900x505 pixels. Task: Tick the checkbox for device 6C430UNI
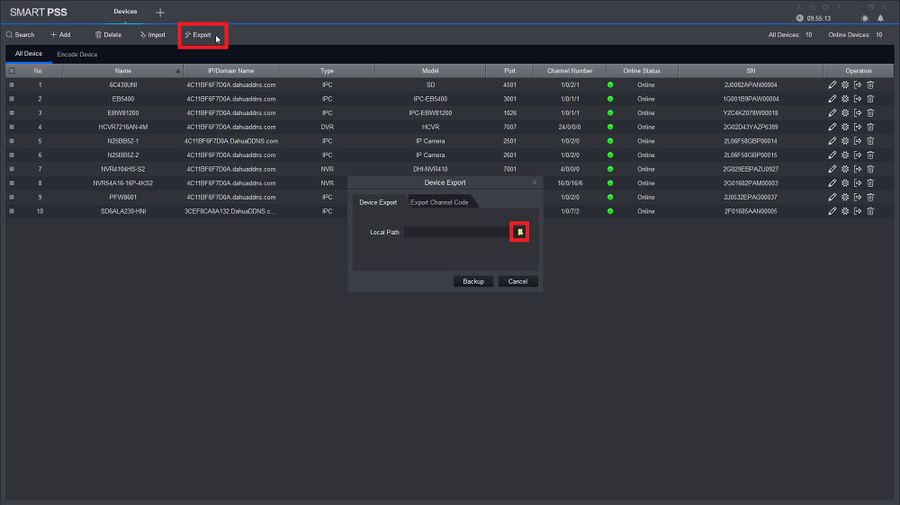pyautogui.click(x=11, y=85)
